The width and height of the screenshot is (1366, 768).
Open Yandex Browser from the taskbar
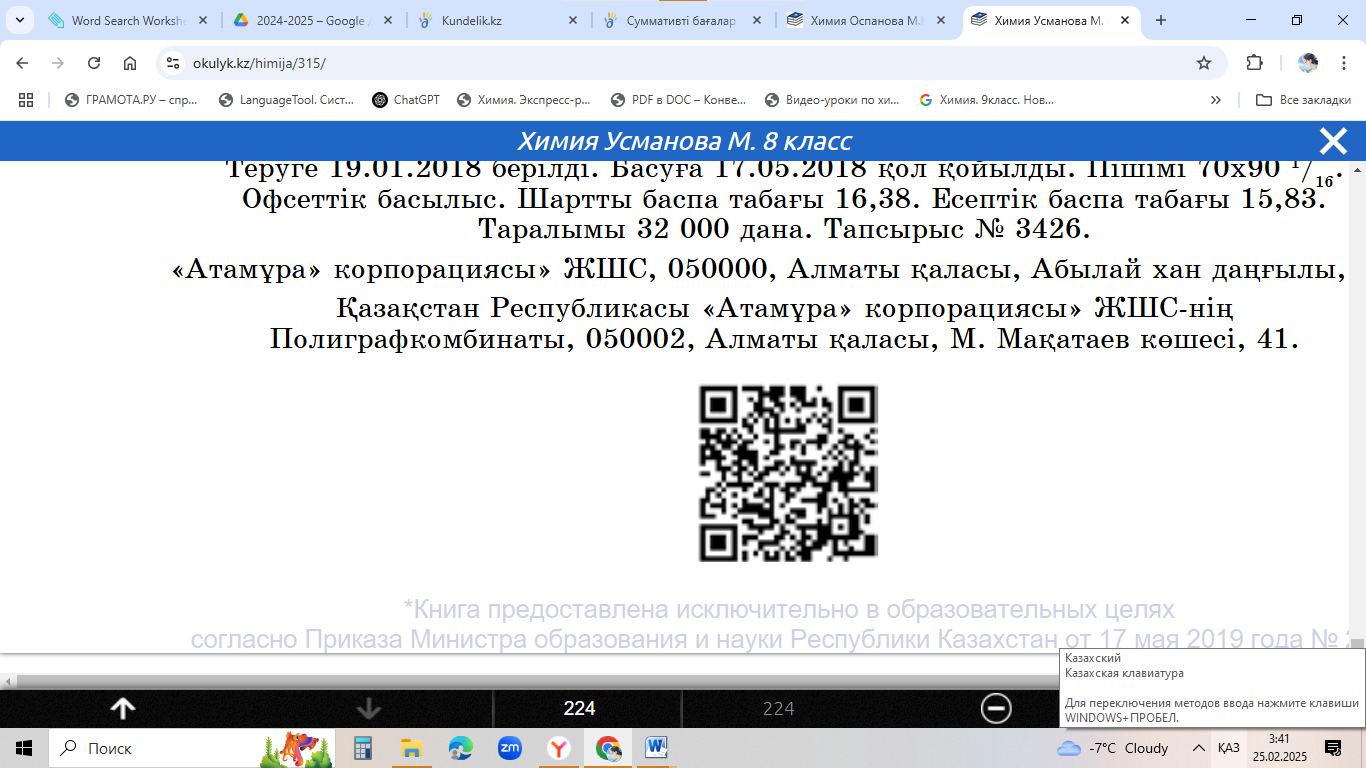[x=559, y=748]
